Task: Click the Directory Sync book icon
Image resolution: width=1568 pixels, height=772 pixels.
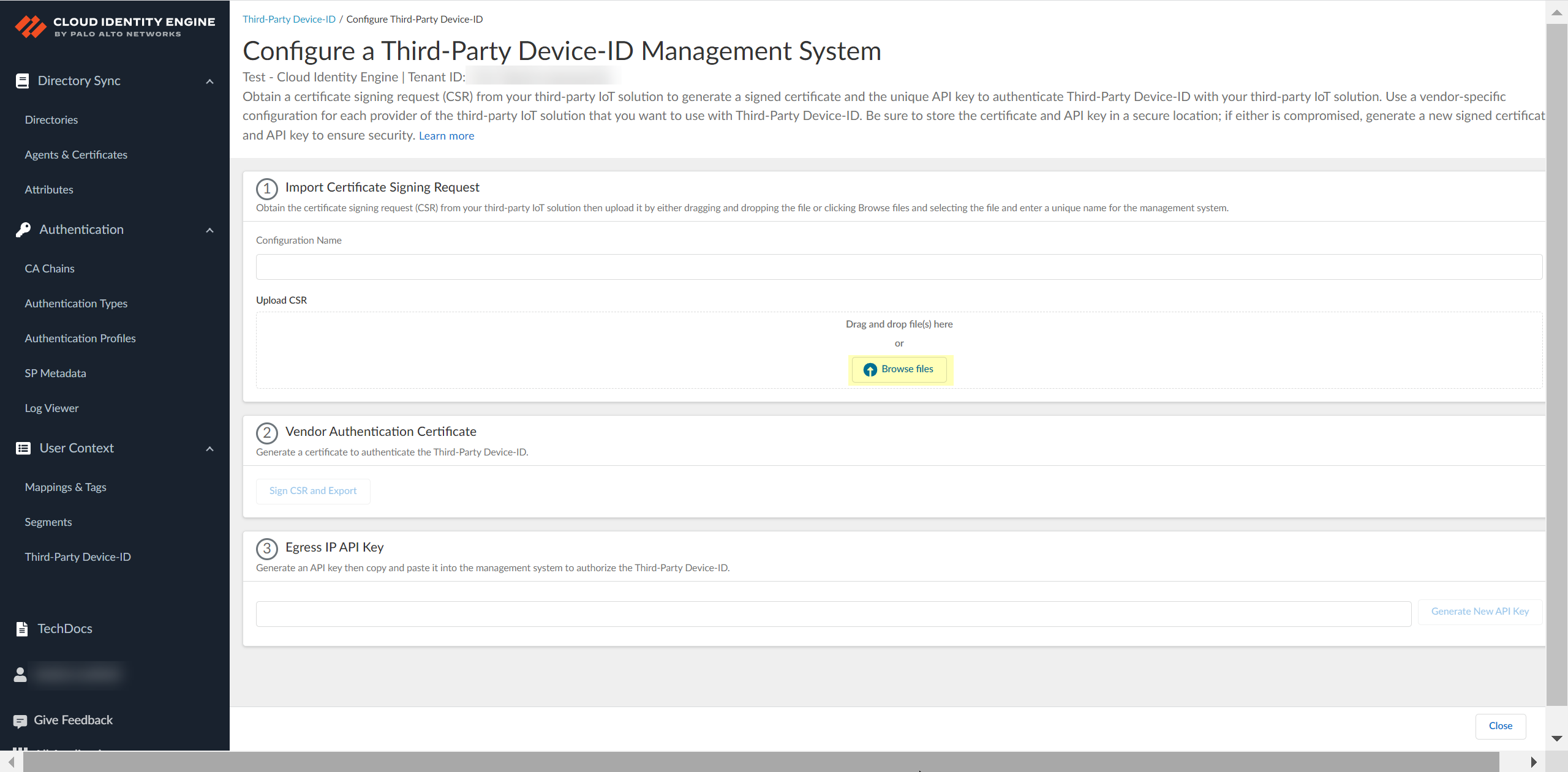Action: (x=23, y=81)
